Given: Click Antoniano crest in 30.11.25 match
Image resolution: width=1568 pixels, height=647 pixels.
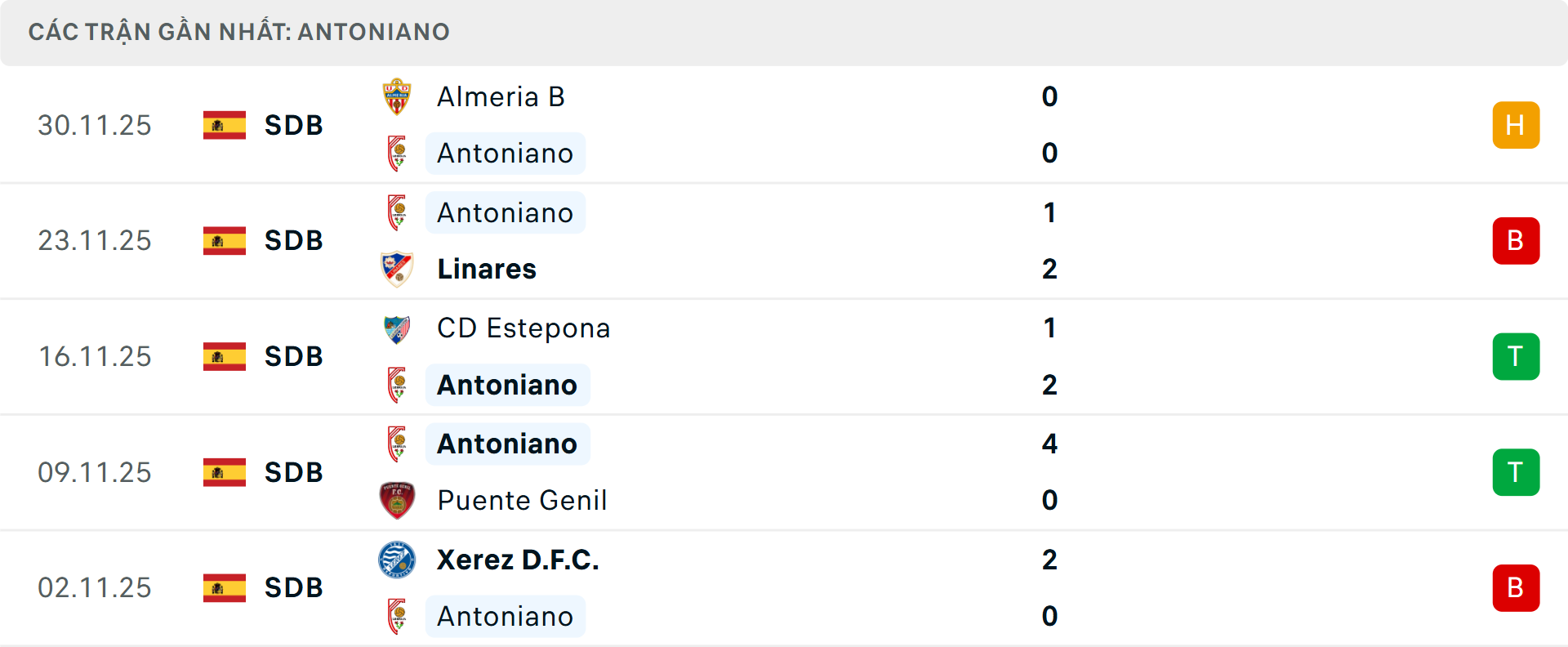Looking at the screenshot, I should coord(397,154).
